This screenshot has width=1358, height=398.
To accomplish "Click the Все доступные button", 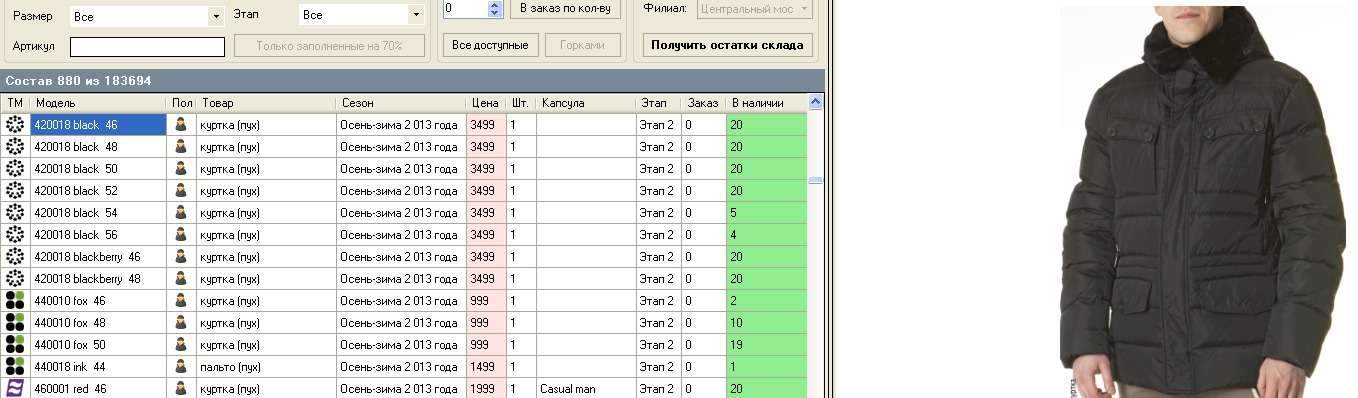I will click(x=491, y=45).
